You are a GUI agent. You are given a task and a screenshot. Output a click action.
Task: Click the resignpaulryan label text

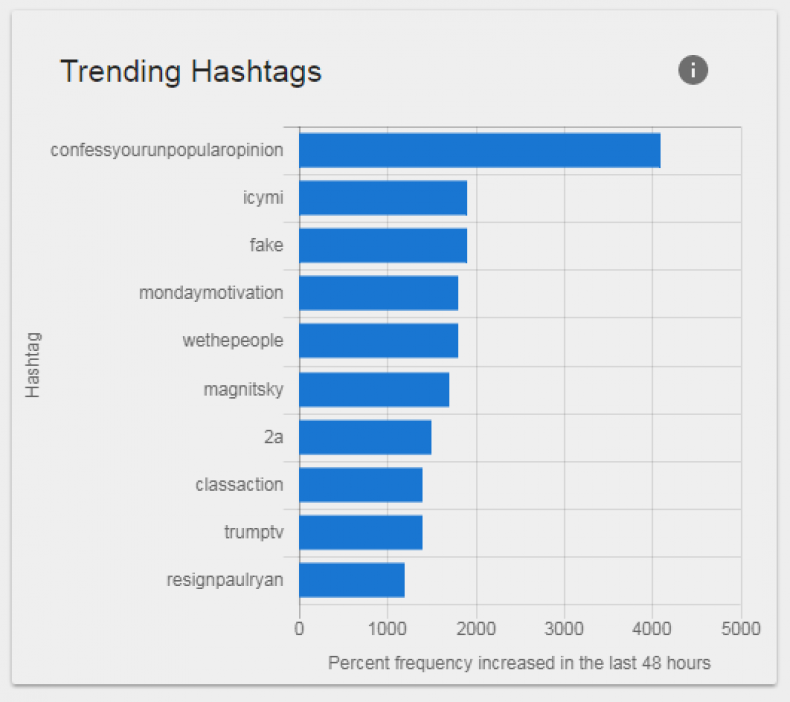225,580
